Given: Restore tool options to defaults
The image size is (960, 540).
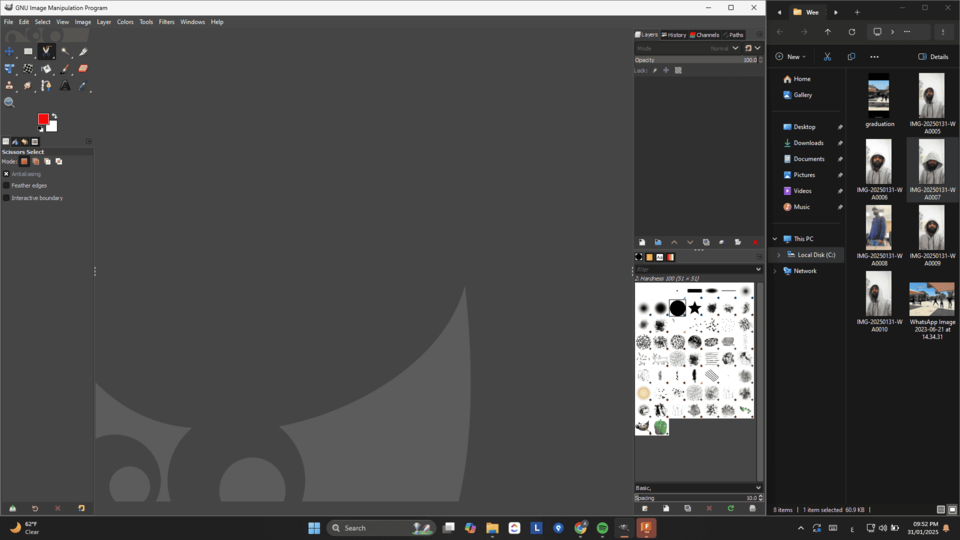Looking at the screenshot, I should tap(81, 509).
